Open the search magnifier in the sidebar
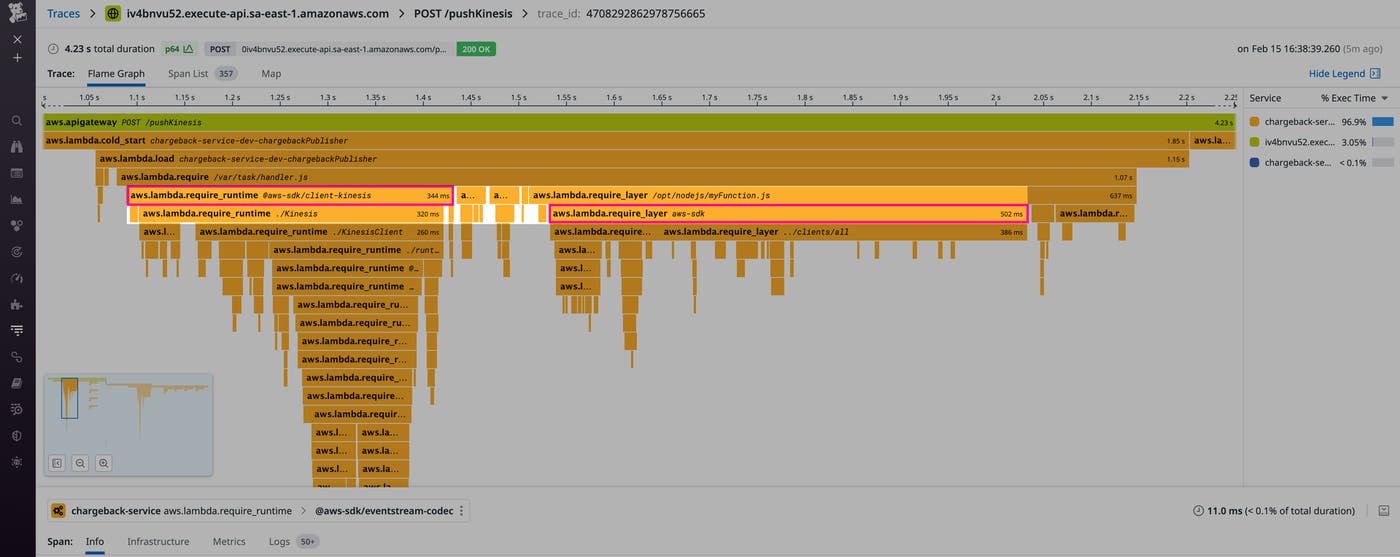This screenshot has height=557, width=1400. coord(17,121)
